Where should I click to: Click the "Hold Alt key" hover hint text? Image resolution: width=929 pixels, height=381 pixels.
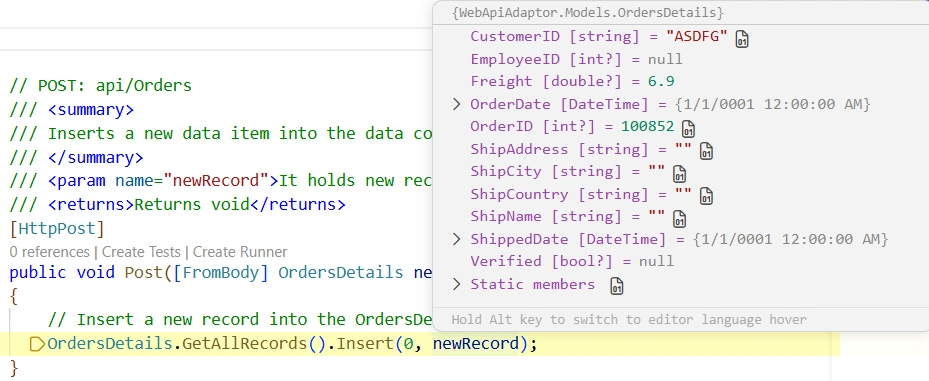pos(629,320)
